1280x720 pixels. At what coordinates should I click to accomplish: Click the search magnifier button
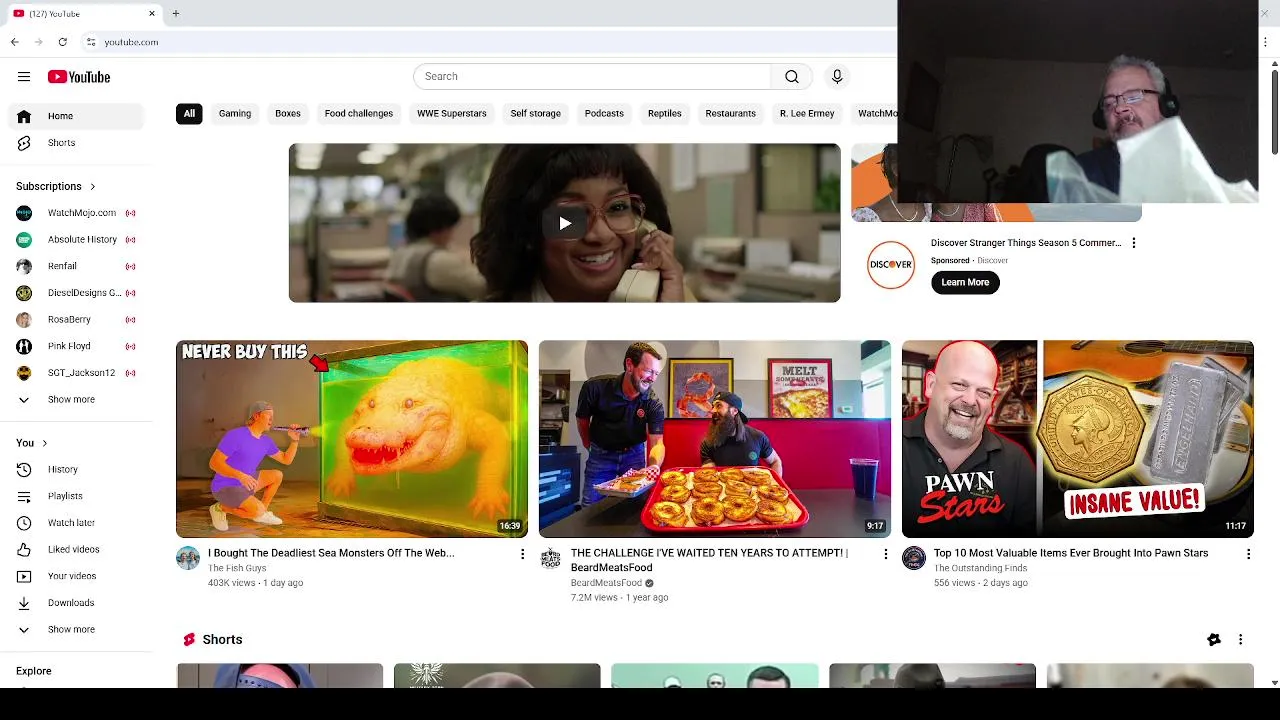point(791,76)
